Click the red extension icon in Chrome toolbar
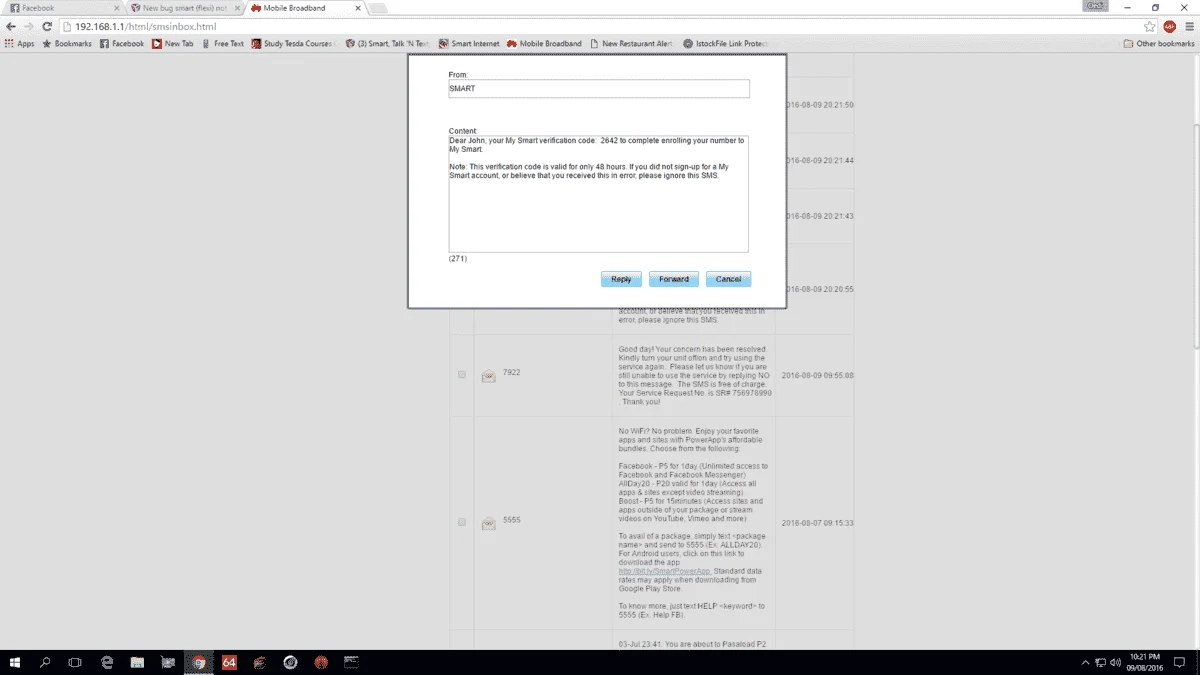Image resolution: width=1200 pixels, height=675 pixels. pyautogui.click(x=1169, y=26)
